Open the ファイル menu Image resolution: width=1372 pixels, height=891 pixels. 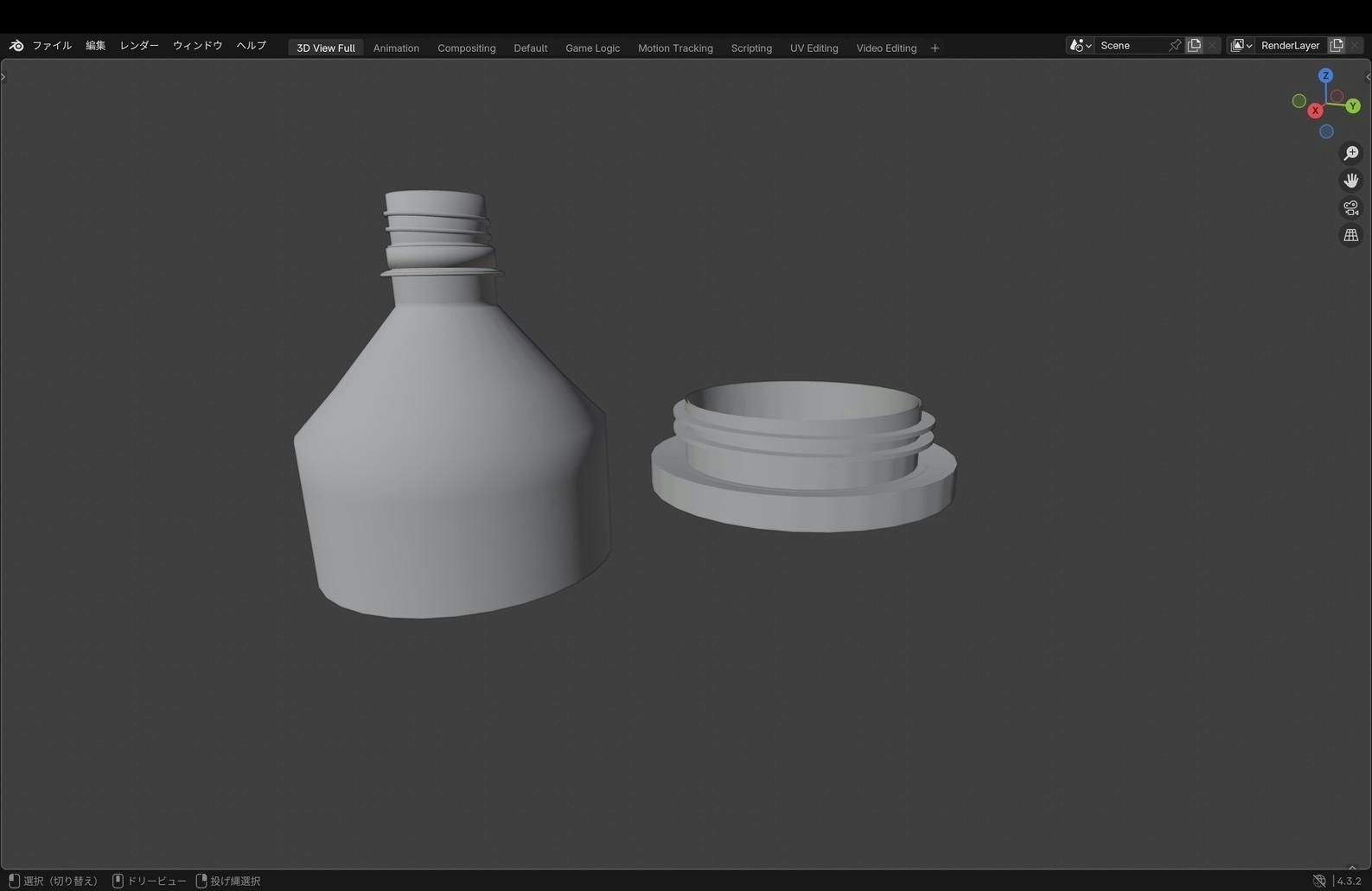pos(52,46)
